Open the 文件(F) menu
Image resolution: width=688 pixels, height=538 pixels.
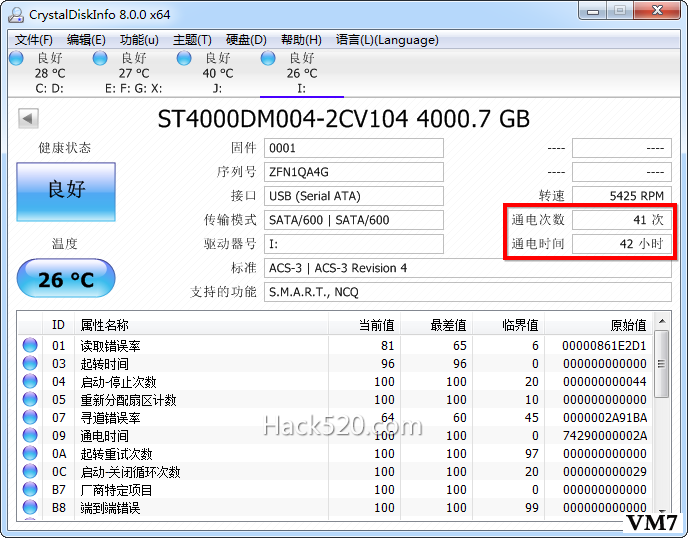34,40
